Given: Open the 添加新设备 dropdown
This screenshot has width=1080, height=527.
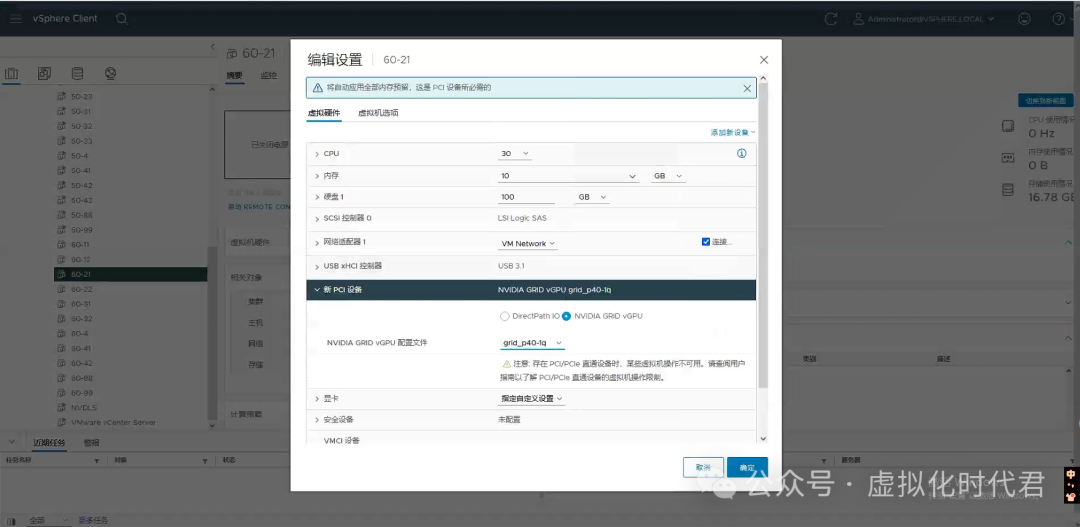Looking at the screenshot, I should 733,132.
